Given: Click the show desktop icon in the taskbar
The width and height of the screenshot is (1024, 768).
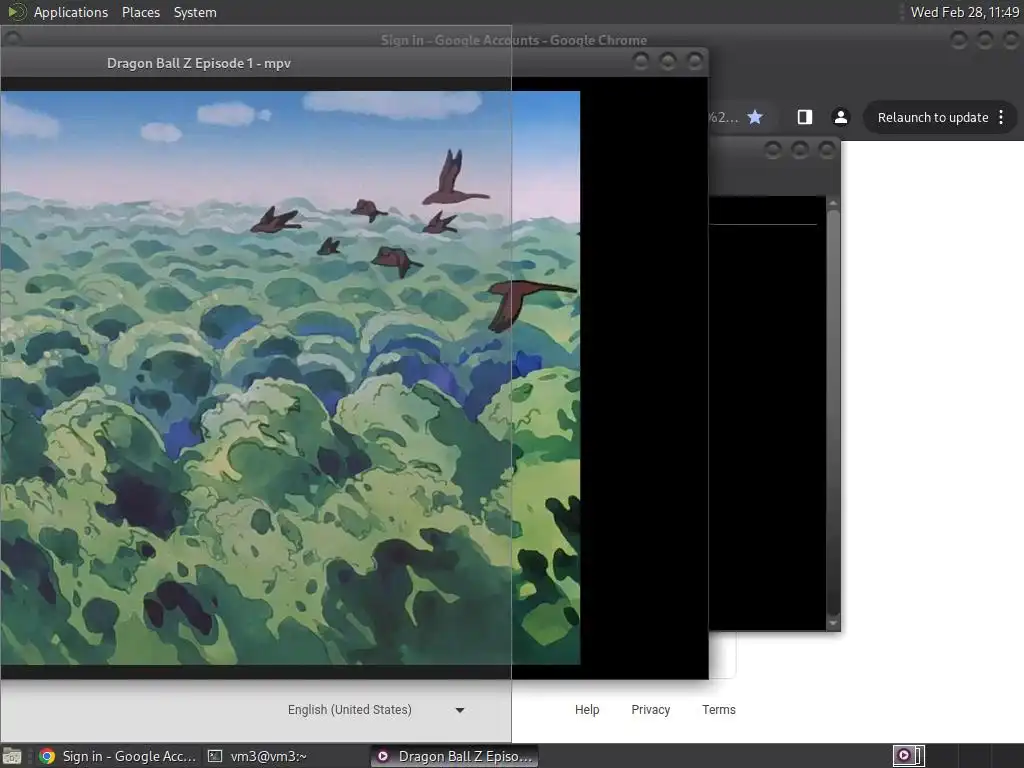Looking at the screenshot, I should [12, 756].
